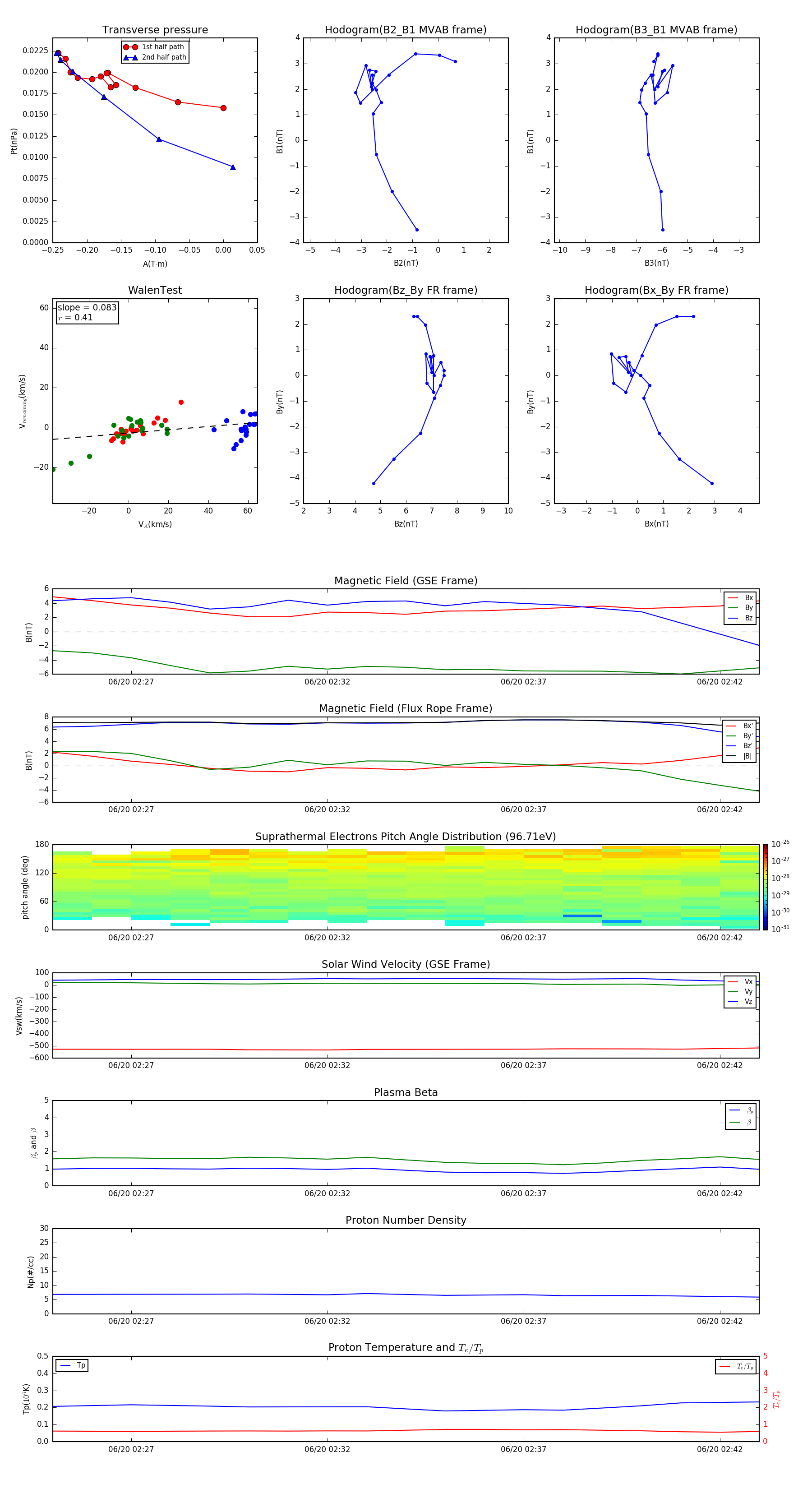Click the '10^-31' color bar label
The image size is (812, 1489).
coord(780,929)
